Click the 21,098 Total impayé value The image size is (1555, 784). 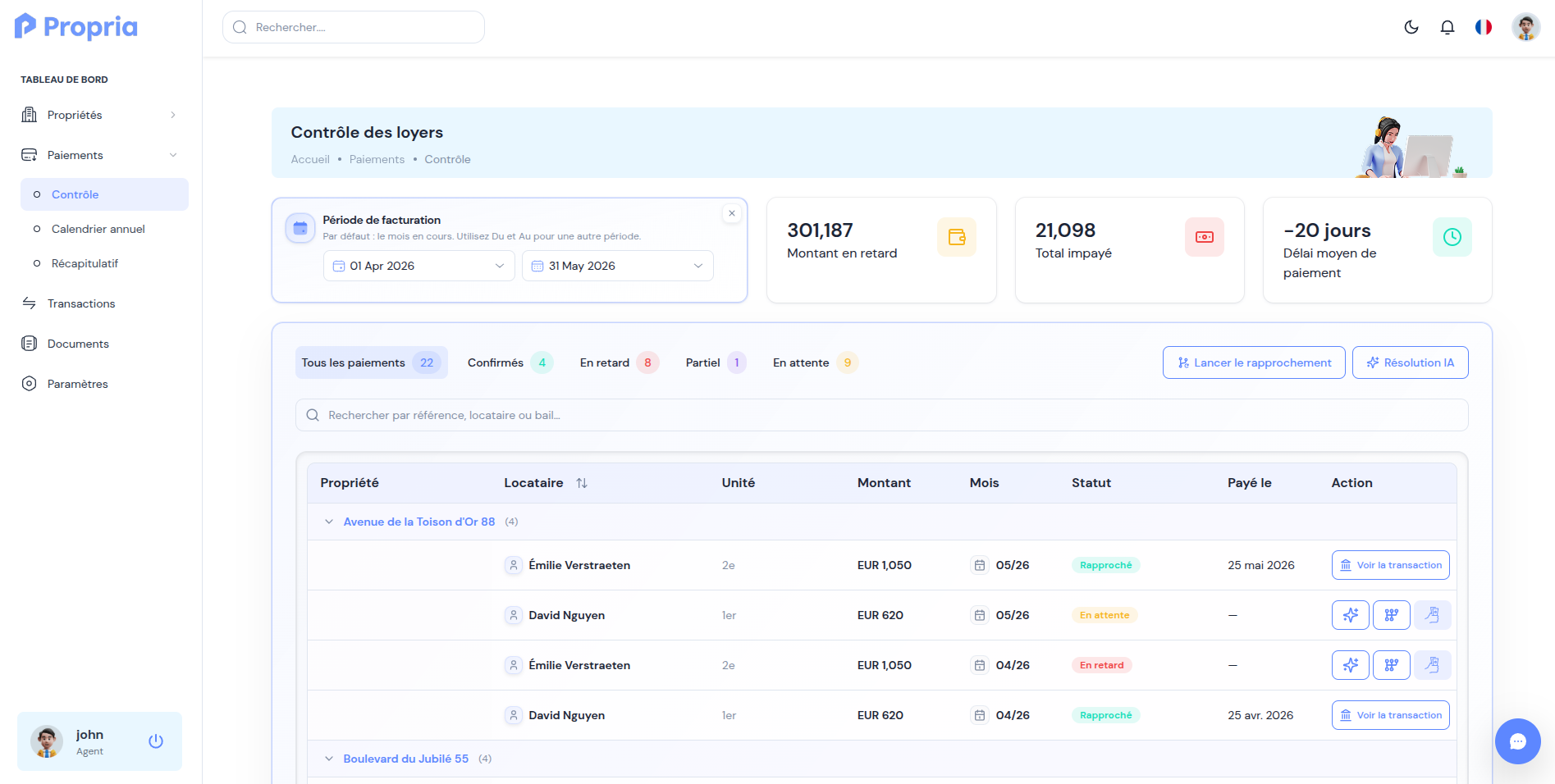[x=1065, y=230]
